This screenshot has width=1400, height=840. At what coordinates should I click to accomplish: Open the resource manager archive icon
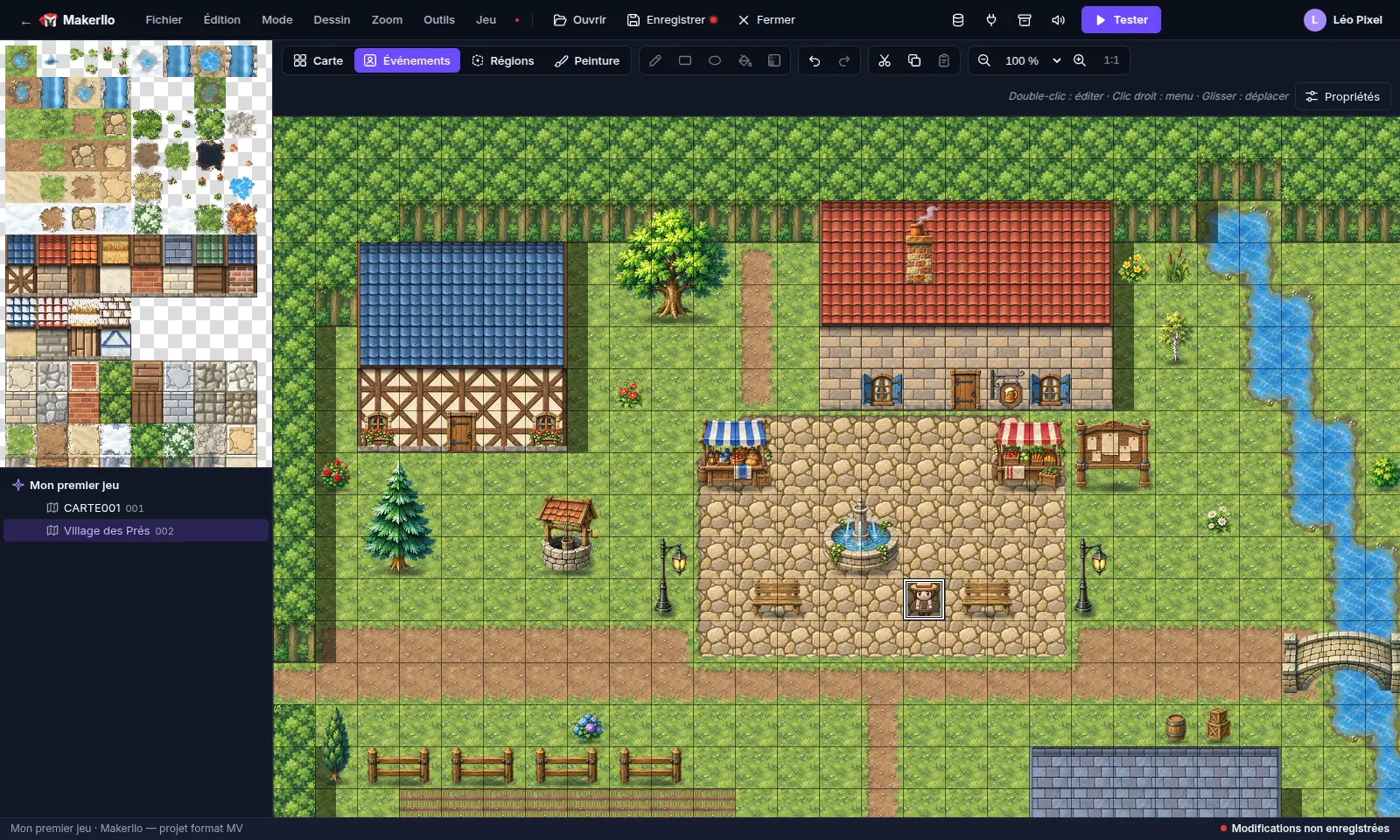pyautogui.click(x=1025, y=19)
